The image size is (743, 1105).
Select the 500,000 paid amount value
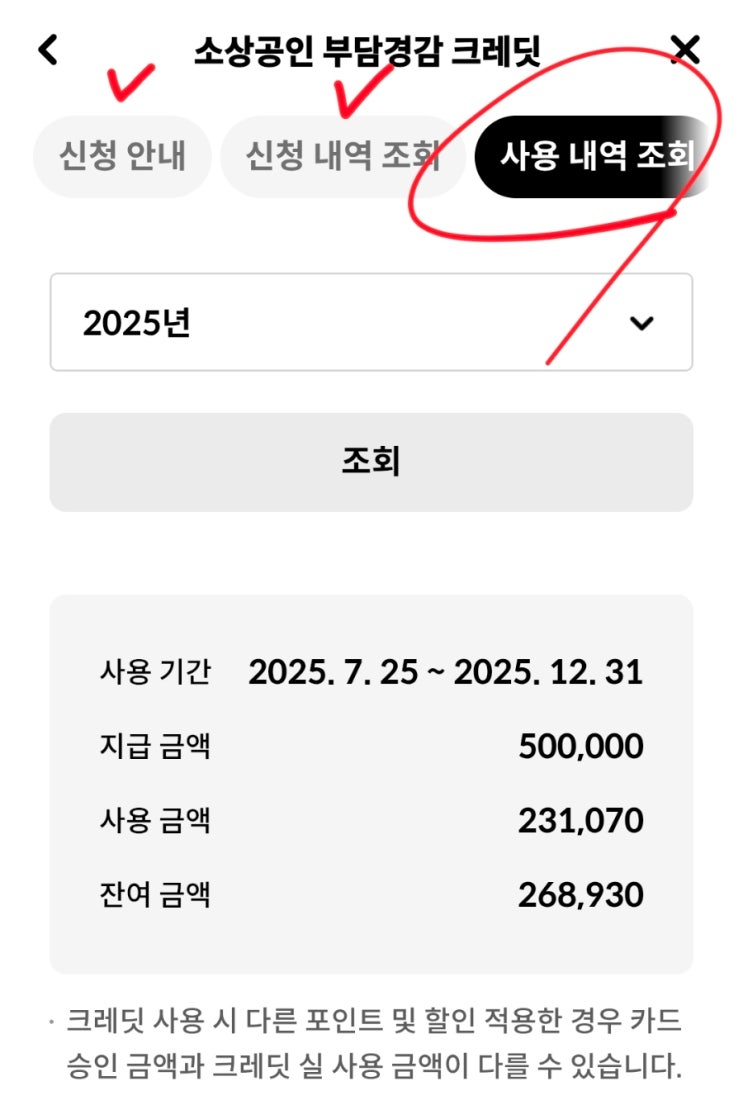click(581, 746)
